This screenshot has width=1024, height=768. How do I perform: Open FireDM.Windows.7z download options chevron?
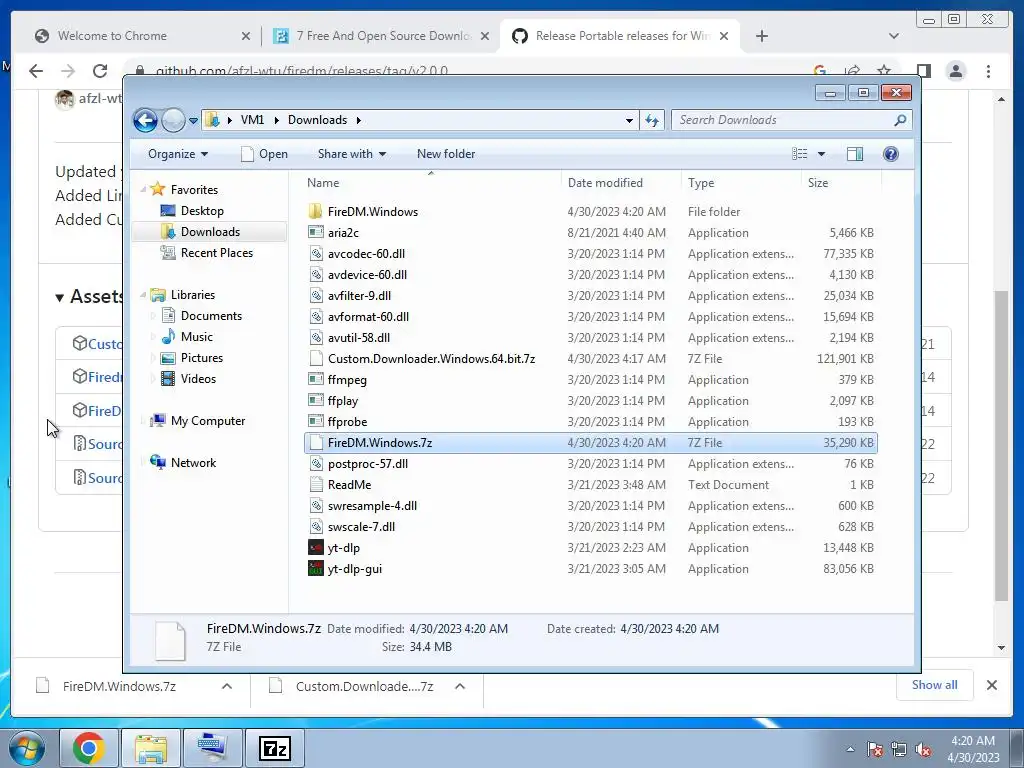pyautogui.click(x=227, y=686)
